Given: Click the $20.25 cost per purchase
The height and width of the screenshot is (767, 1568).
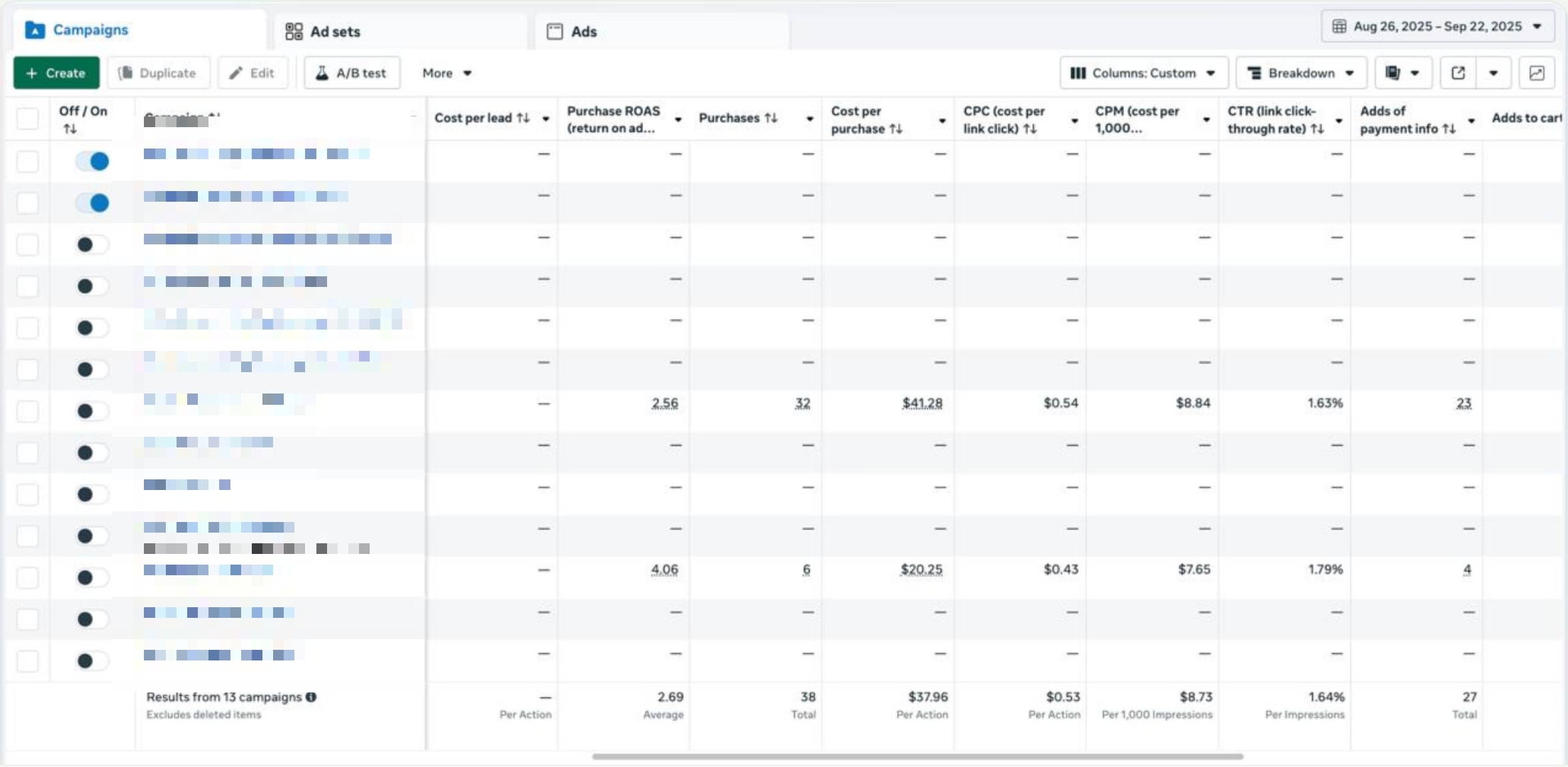Looking at the screenshot, I should tap(921, 570).
